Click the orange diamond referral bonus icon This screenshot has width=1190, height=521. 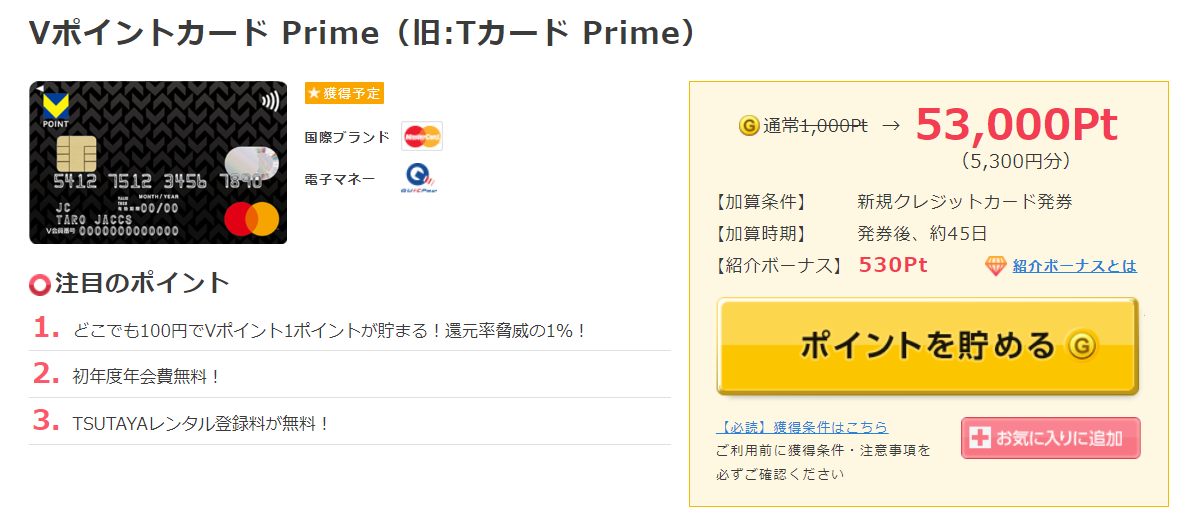coord(995,265)
